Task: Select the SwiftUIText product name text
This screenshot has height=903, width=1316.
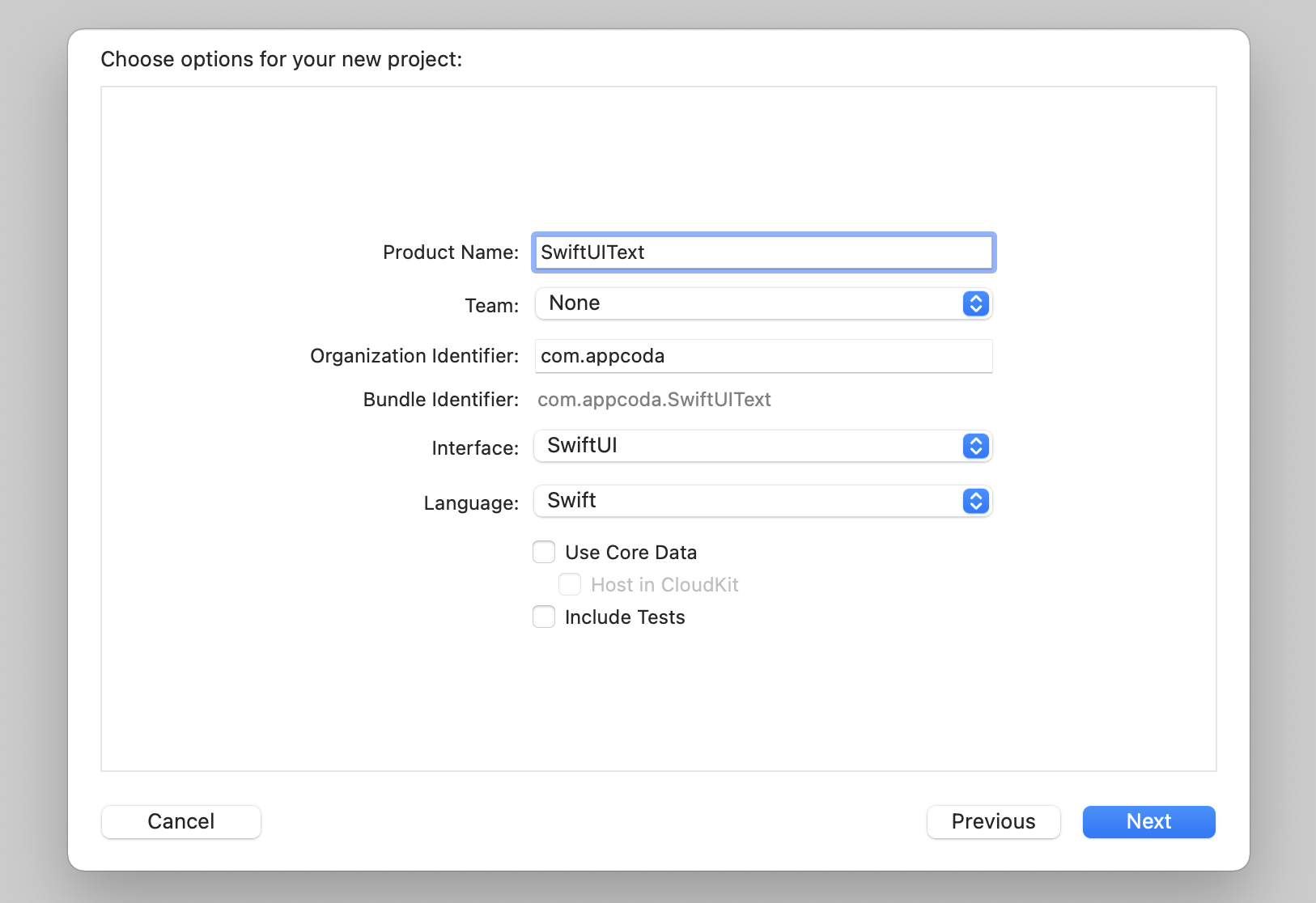Action: (x=592, y=252)
